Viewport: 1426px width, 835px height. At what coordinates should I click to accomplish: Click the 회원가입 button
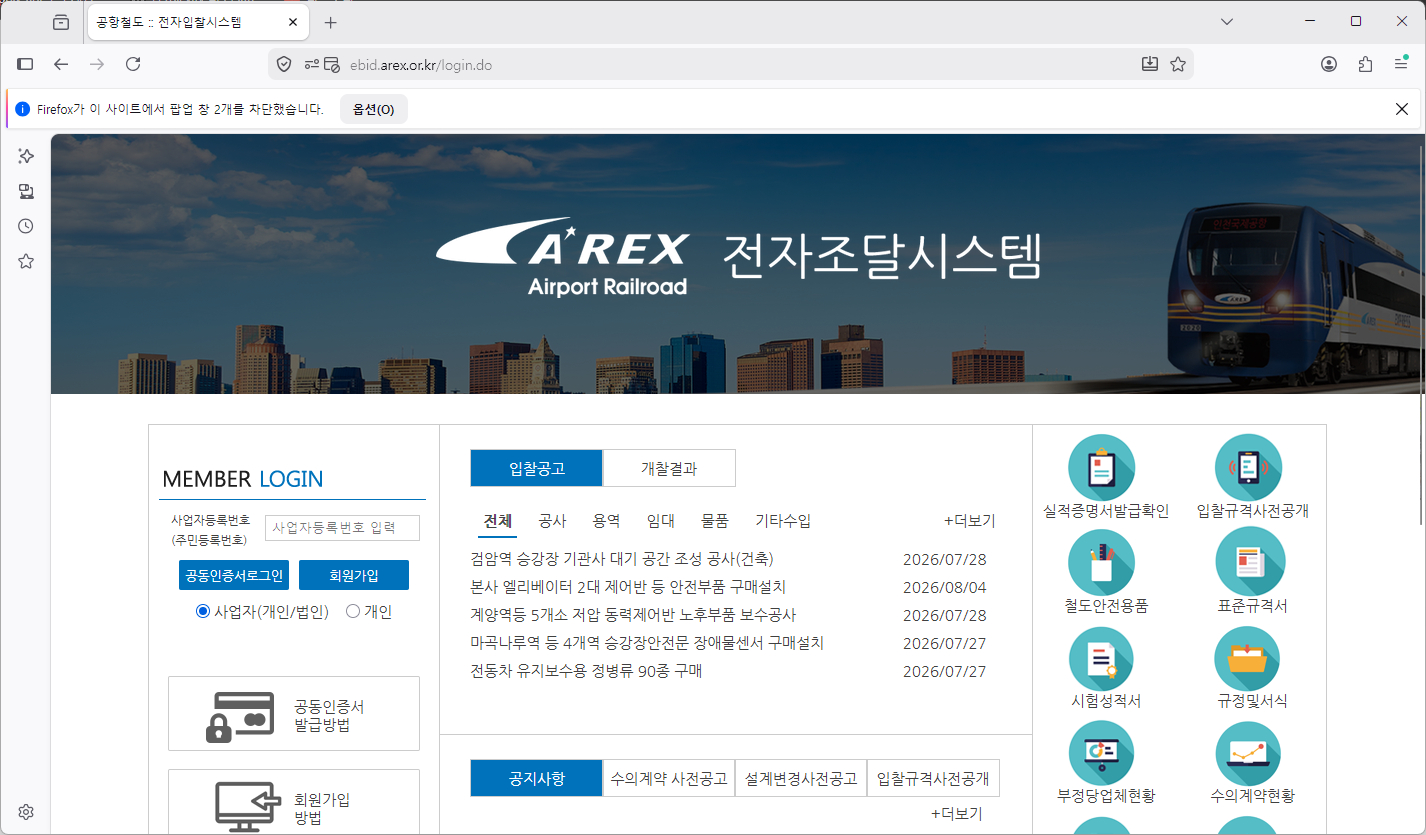click(354, 575)
